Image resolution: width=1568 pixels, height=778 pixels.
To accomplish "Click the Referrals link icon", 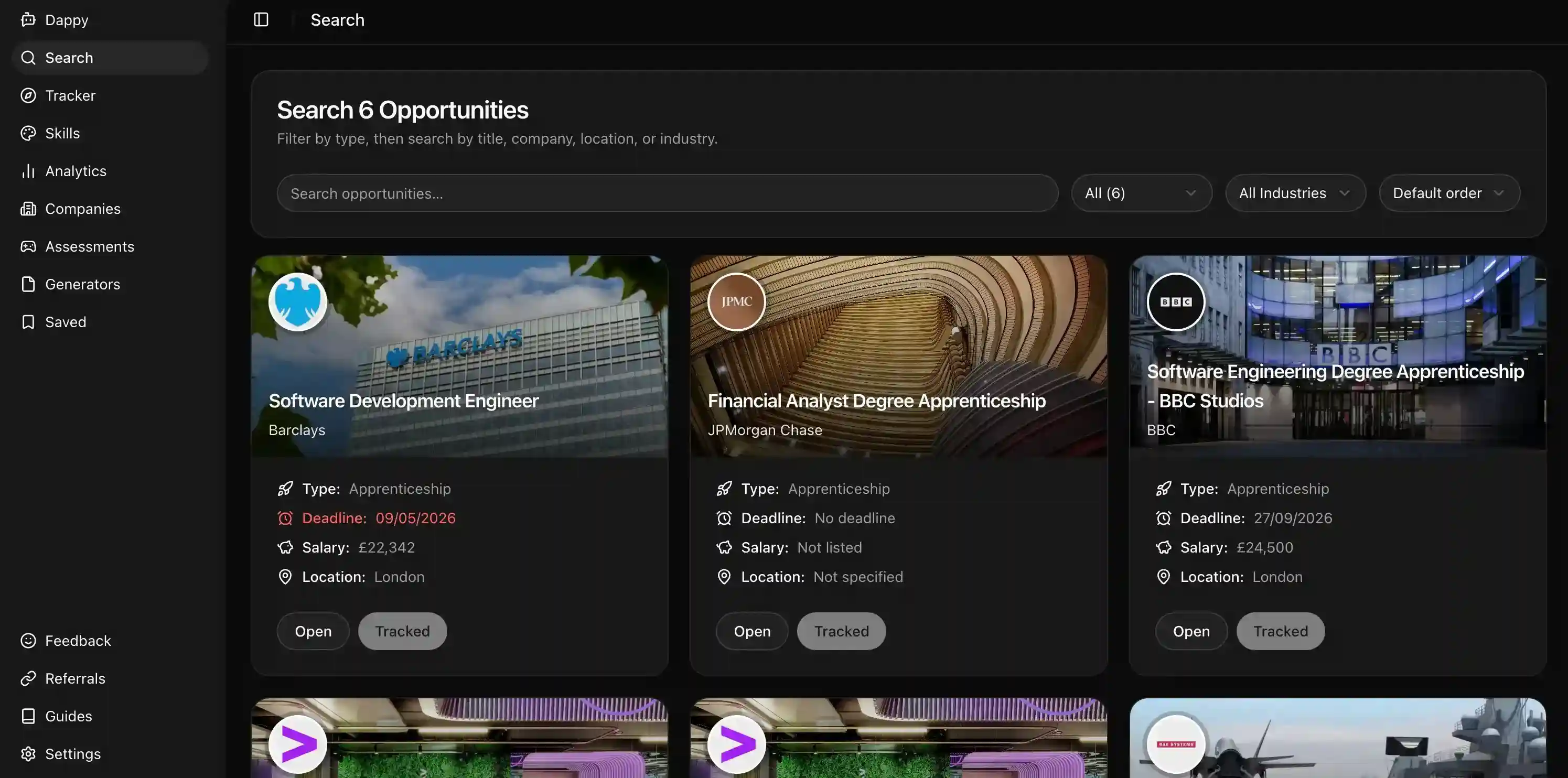I will (28, 678).
